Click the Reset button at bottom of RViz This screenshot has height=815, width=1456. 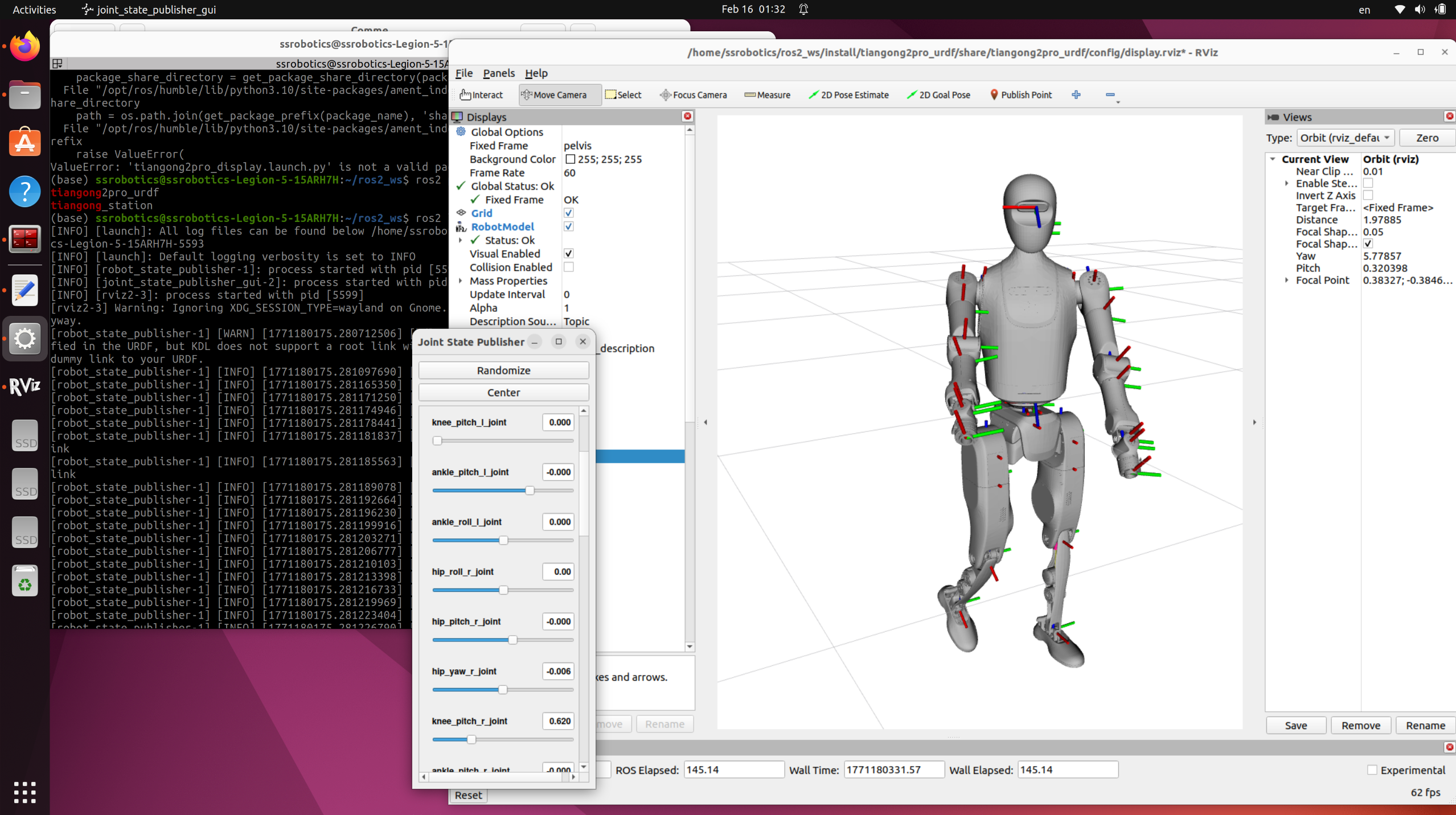(x=468, y=795)
